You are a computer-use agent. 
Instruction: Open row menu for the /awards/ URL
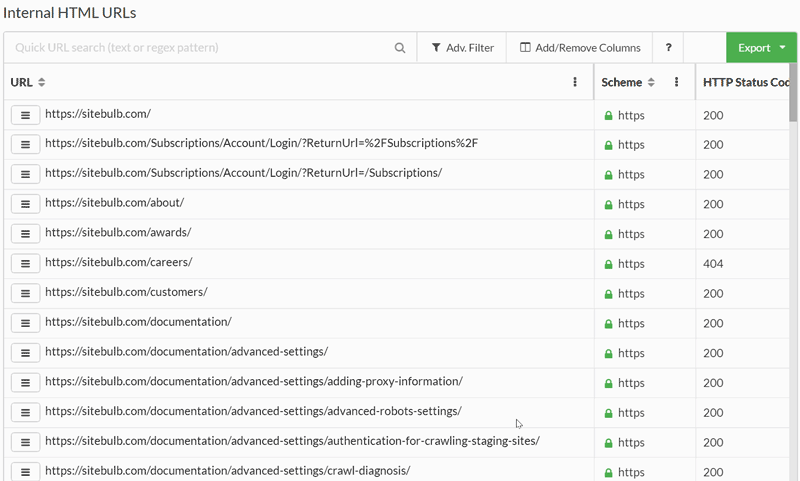[x=26, y=234]
